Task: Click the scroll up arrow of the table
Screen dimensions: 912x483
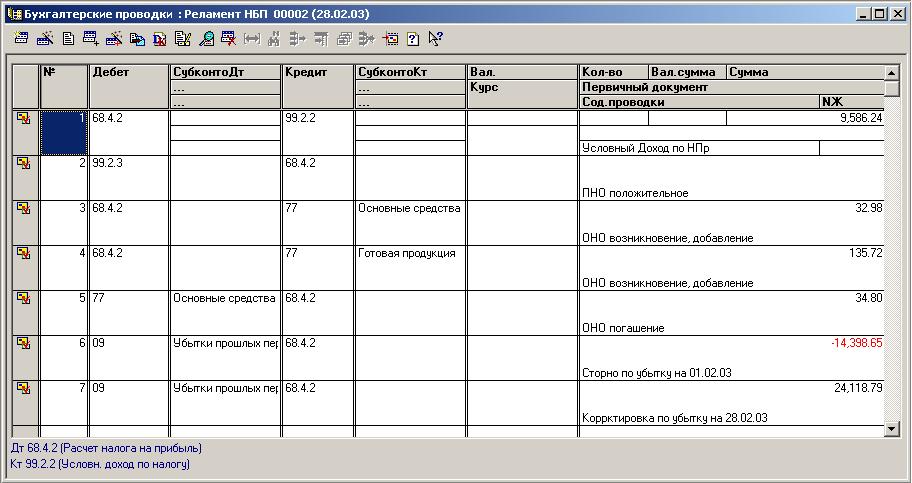Action: (x=893, y=73)
